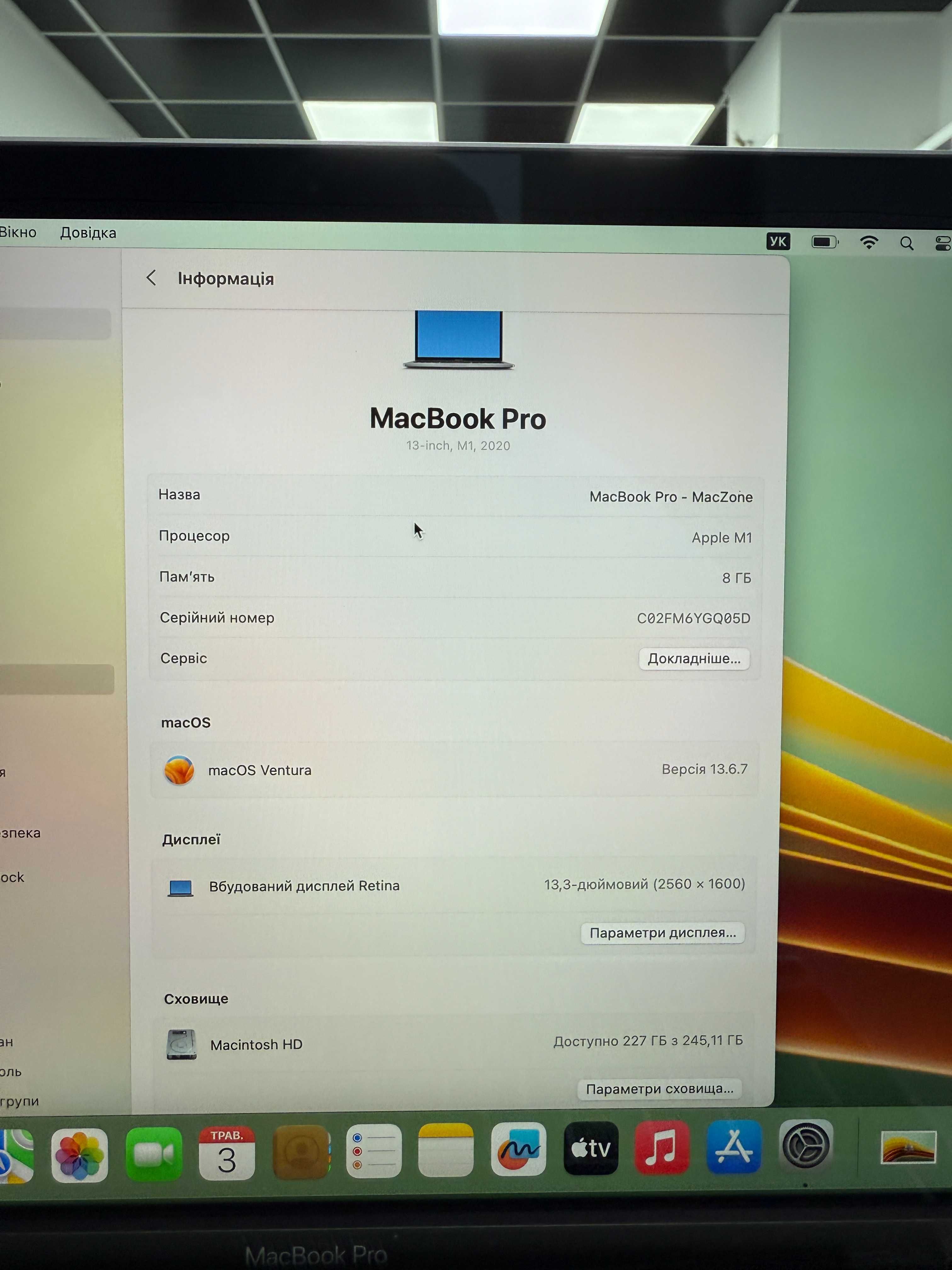Open Control Center from the menu bar

click(943, 243)
